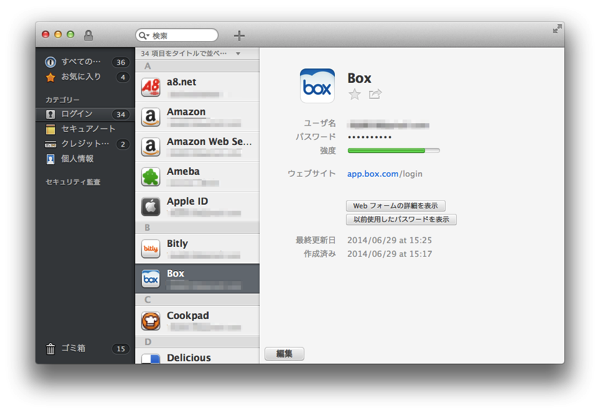Click the 1Password icon beside すべての…
The width and height of the screenshot is (600, 413).
[x=51, y=62]
